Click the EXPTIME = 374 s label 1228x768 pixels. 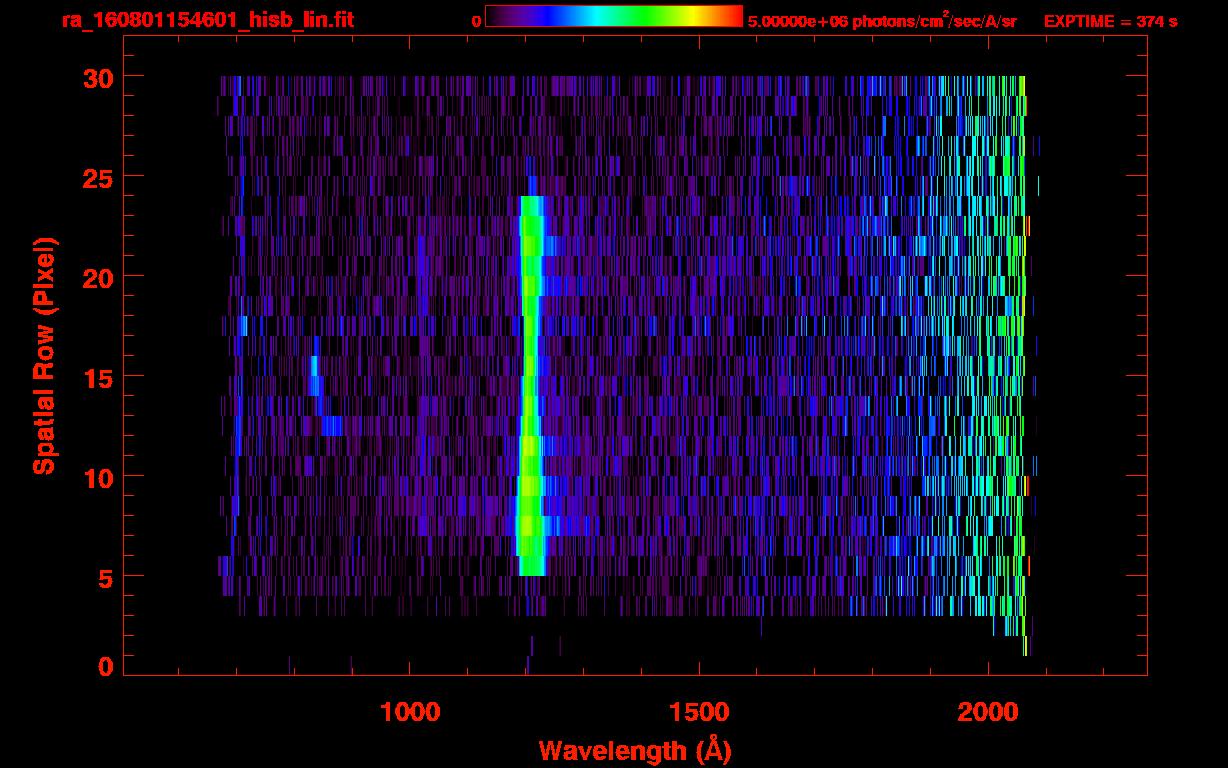coord(1110,21)
